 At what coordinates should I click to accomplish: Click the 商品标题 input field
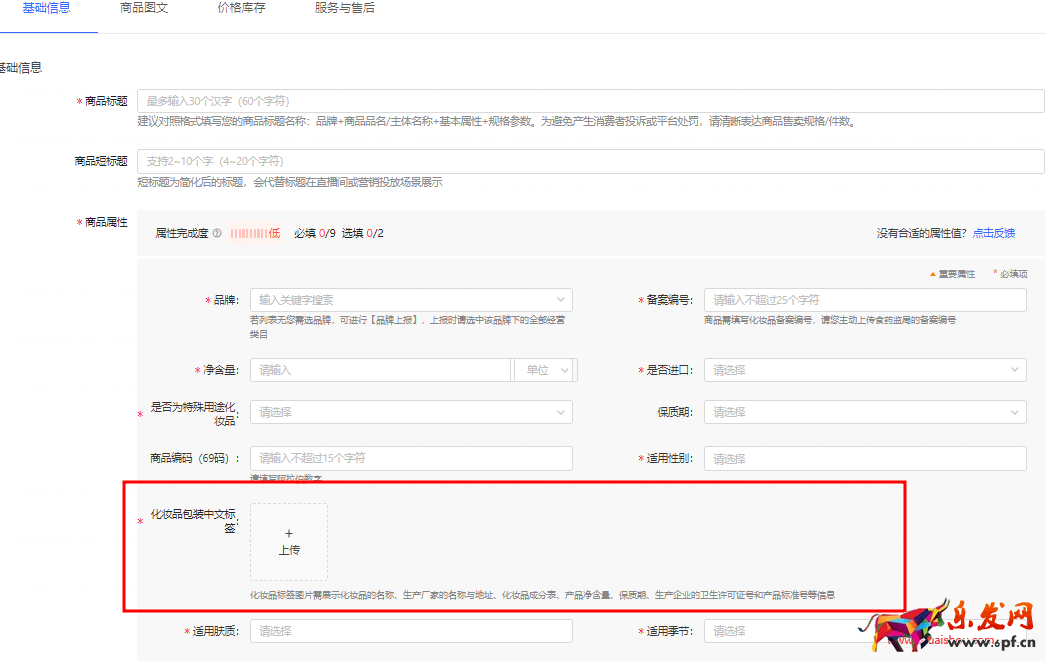(590, 101)
